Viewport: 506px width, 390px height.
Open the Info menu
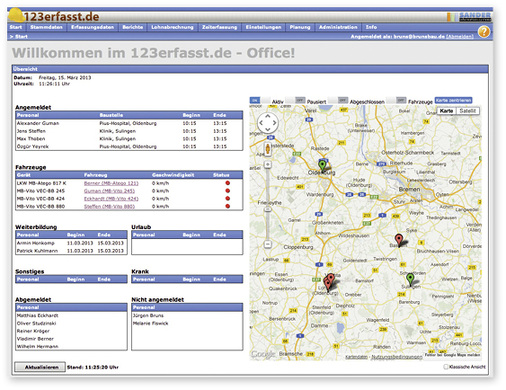[x=371, y=27]
